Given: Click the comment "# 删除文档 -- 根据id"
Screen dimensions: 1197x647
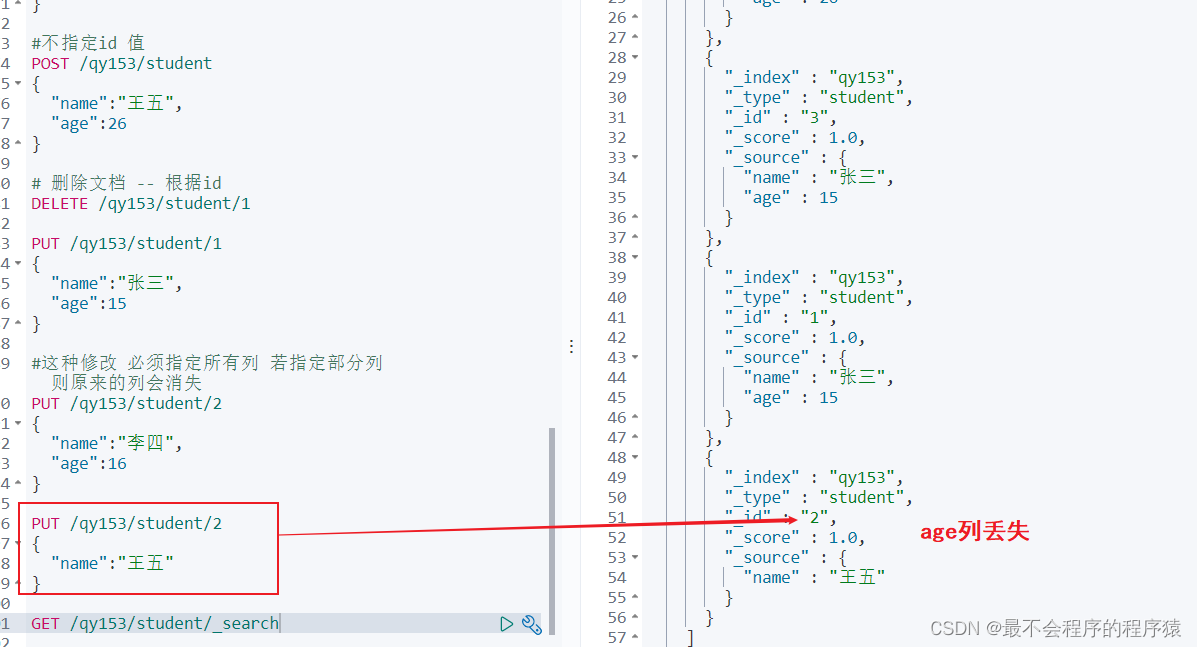Looking at the screenshot, I should 126,183.
